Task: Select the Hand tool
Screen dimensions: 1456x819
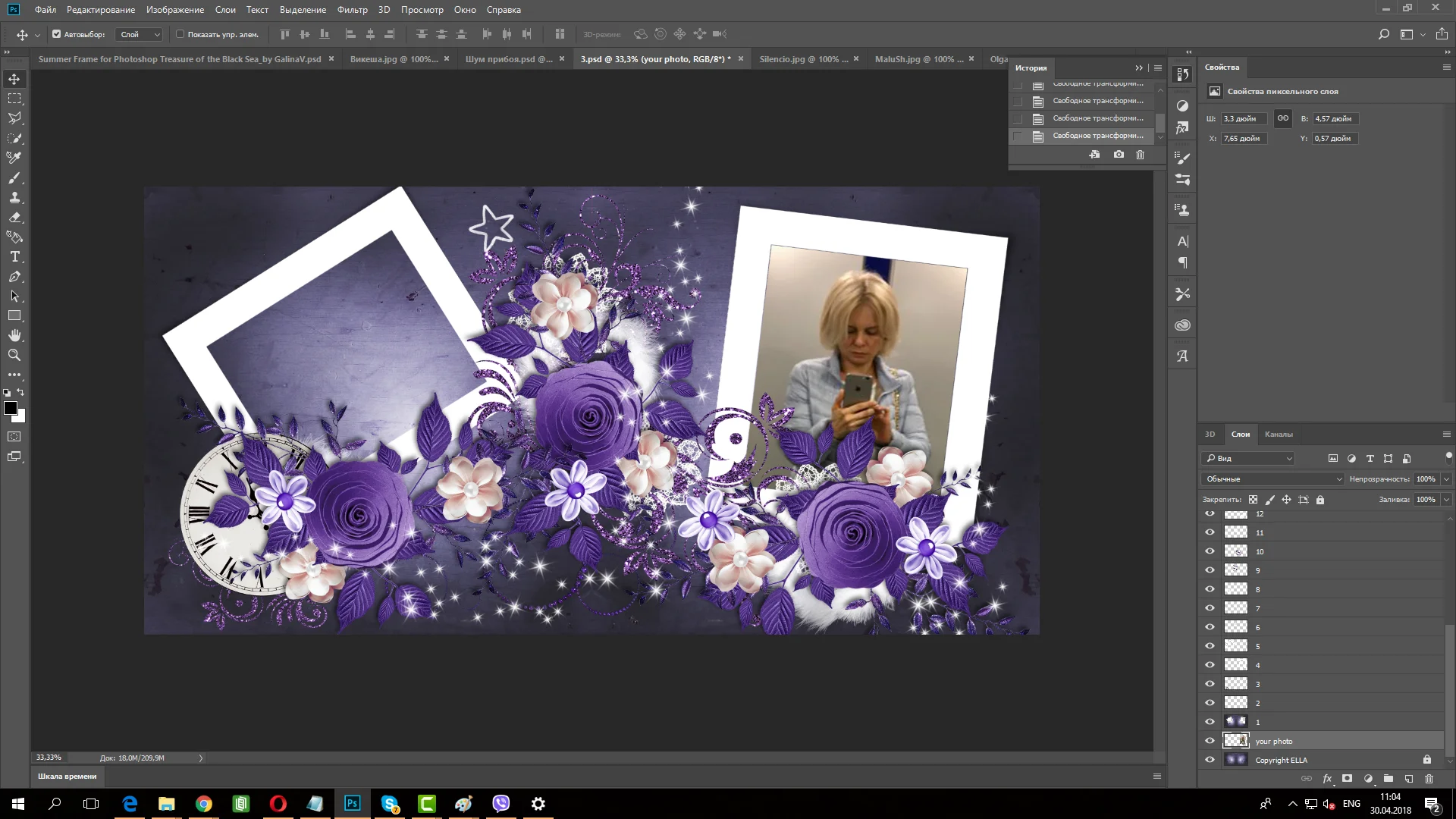Action: [x=14, y=335]
